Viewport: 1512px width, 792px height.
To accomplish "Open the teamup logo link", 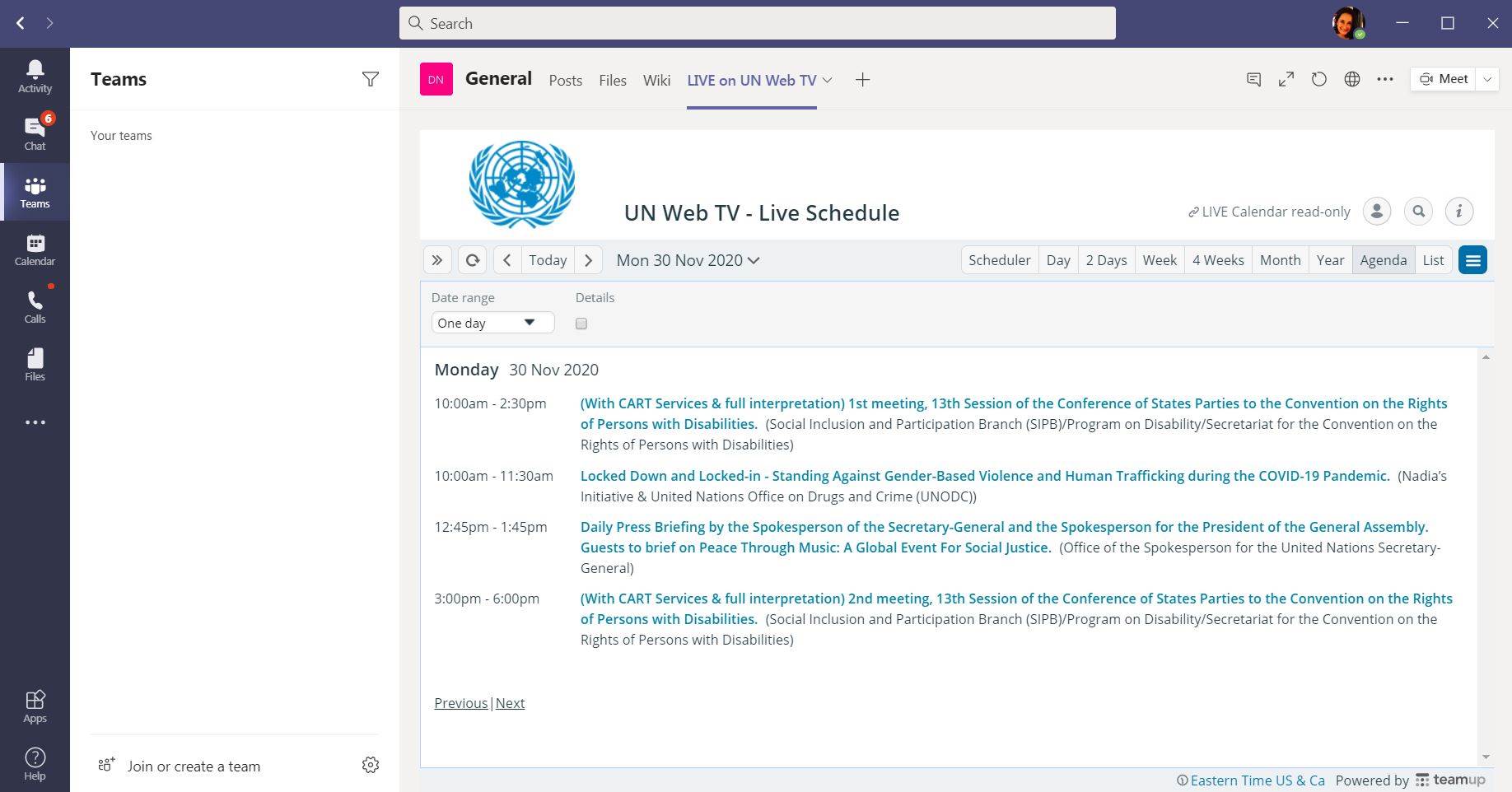I will click(x=1451, y=780).
